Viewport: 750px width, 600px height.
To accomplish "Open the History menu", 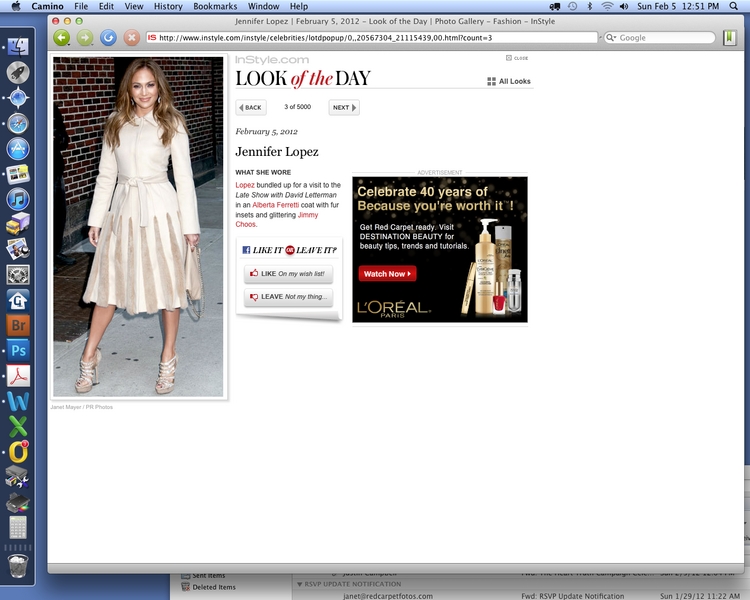I will click(168, 6).
